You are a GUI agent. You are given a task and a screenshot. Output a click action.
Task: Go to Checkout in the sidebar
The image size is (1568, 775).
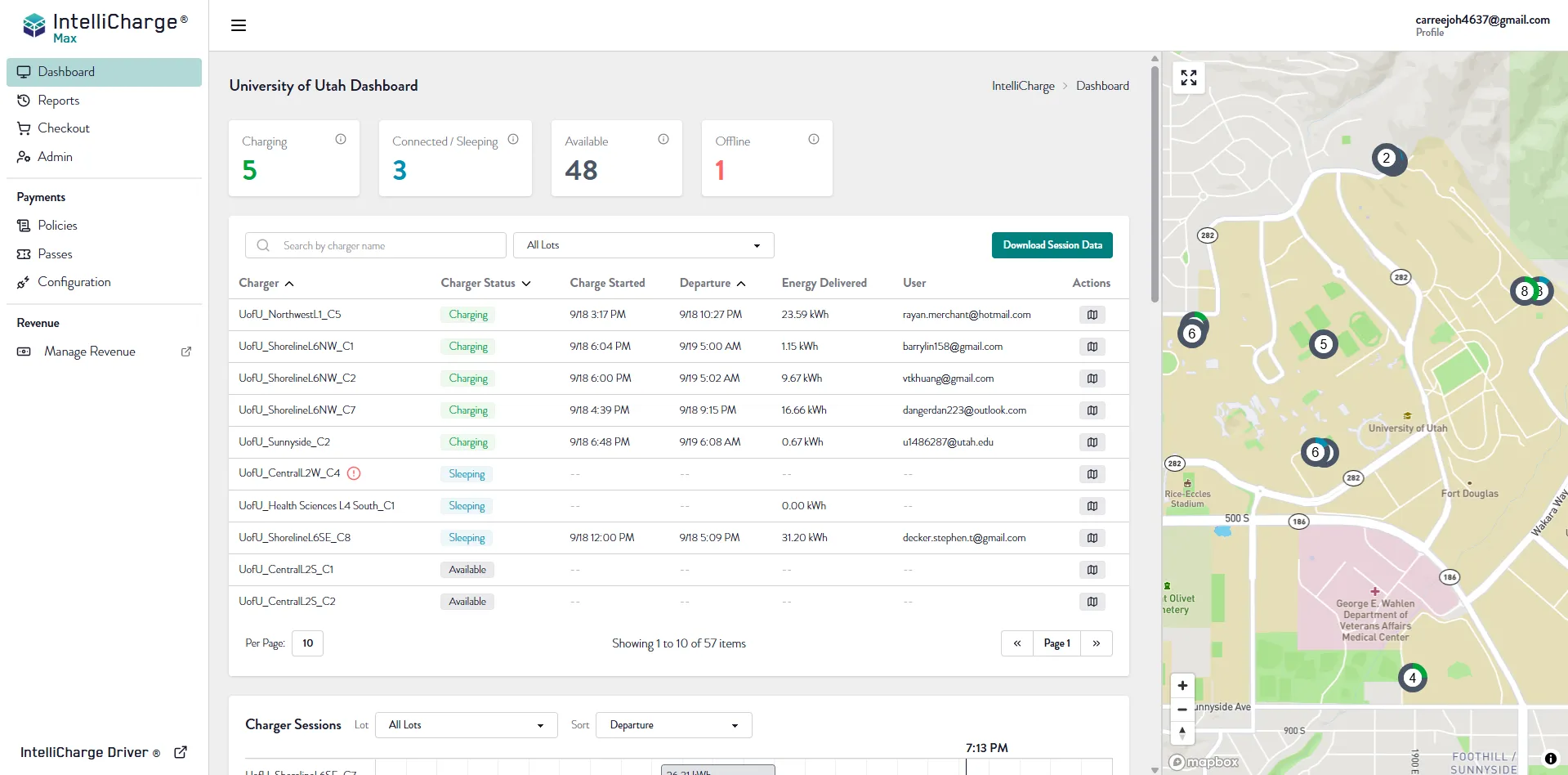104,128
